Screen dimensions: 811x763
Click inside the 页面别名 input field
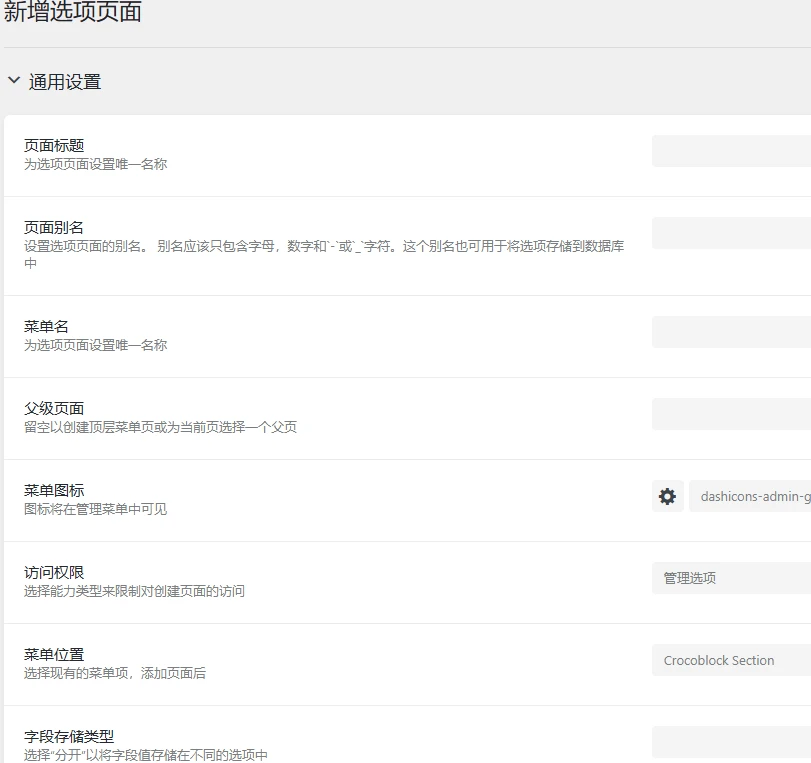[x=730, y=232]
